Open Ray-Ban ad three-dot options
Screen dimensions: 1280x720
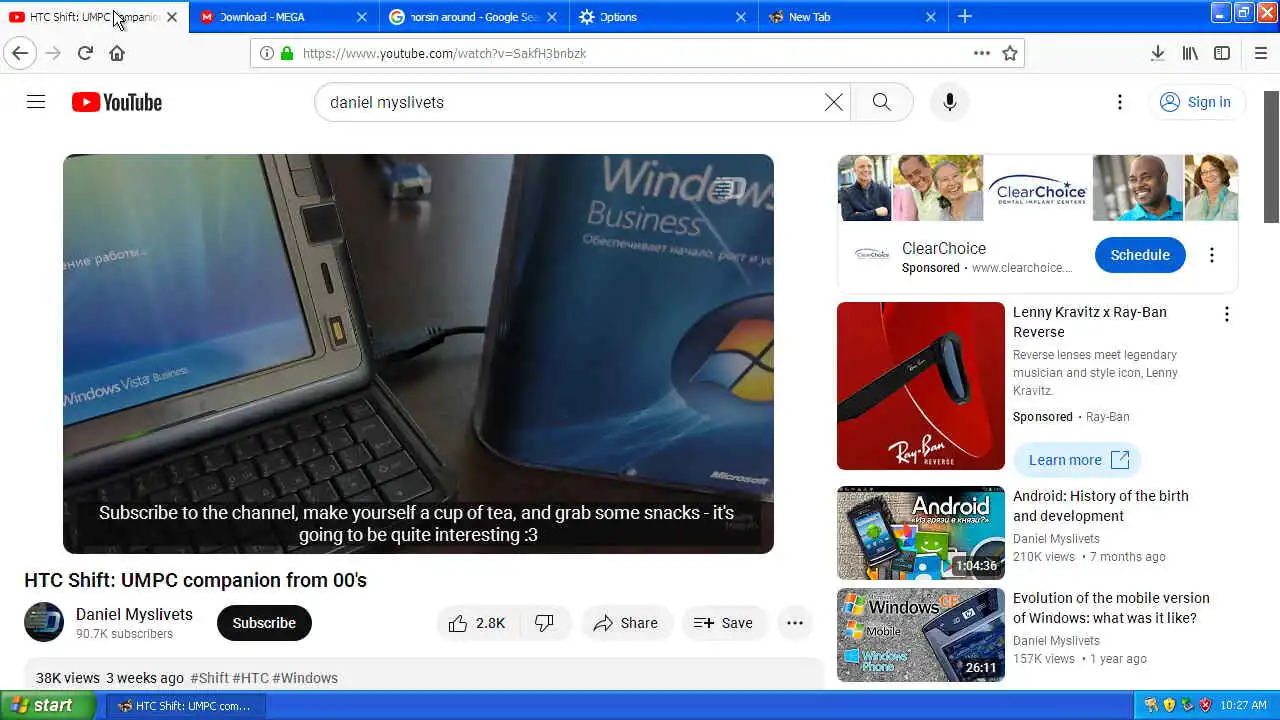pyautogui.click(x=1226, y=314)
